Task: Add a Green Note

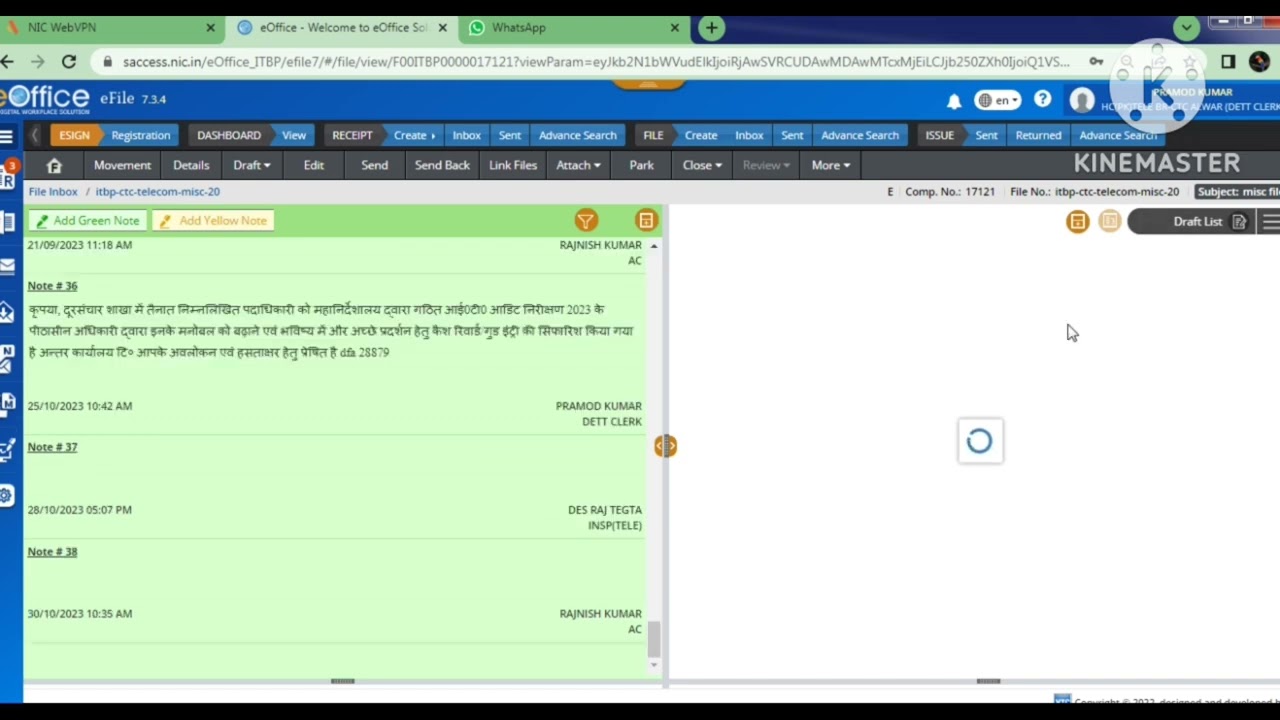Action: pos(87,221)
